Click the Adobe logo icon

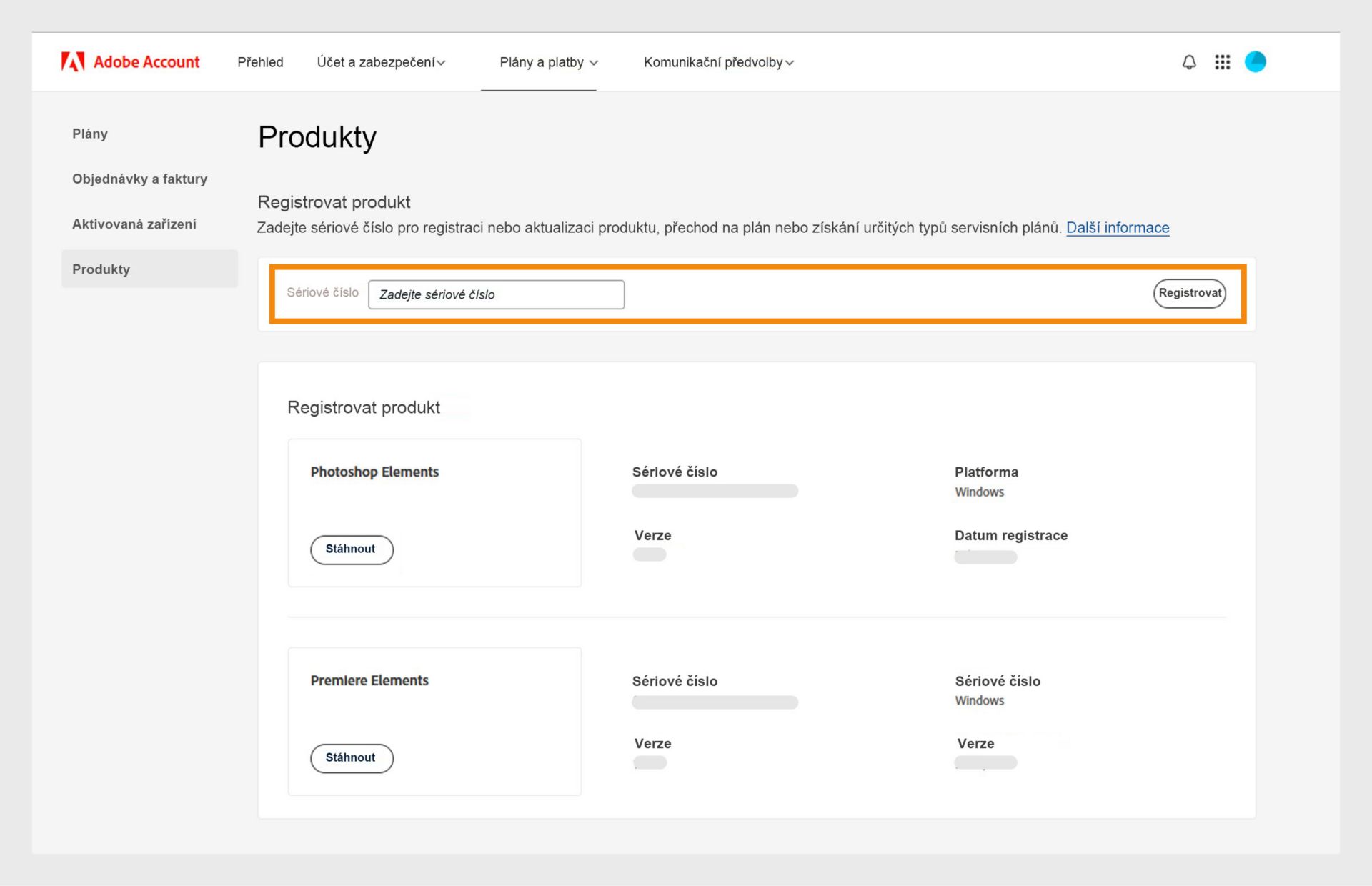point(73,62)
